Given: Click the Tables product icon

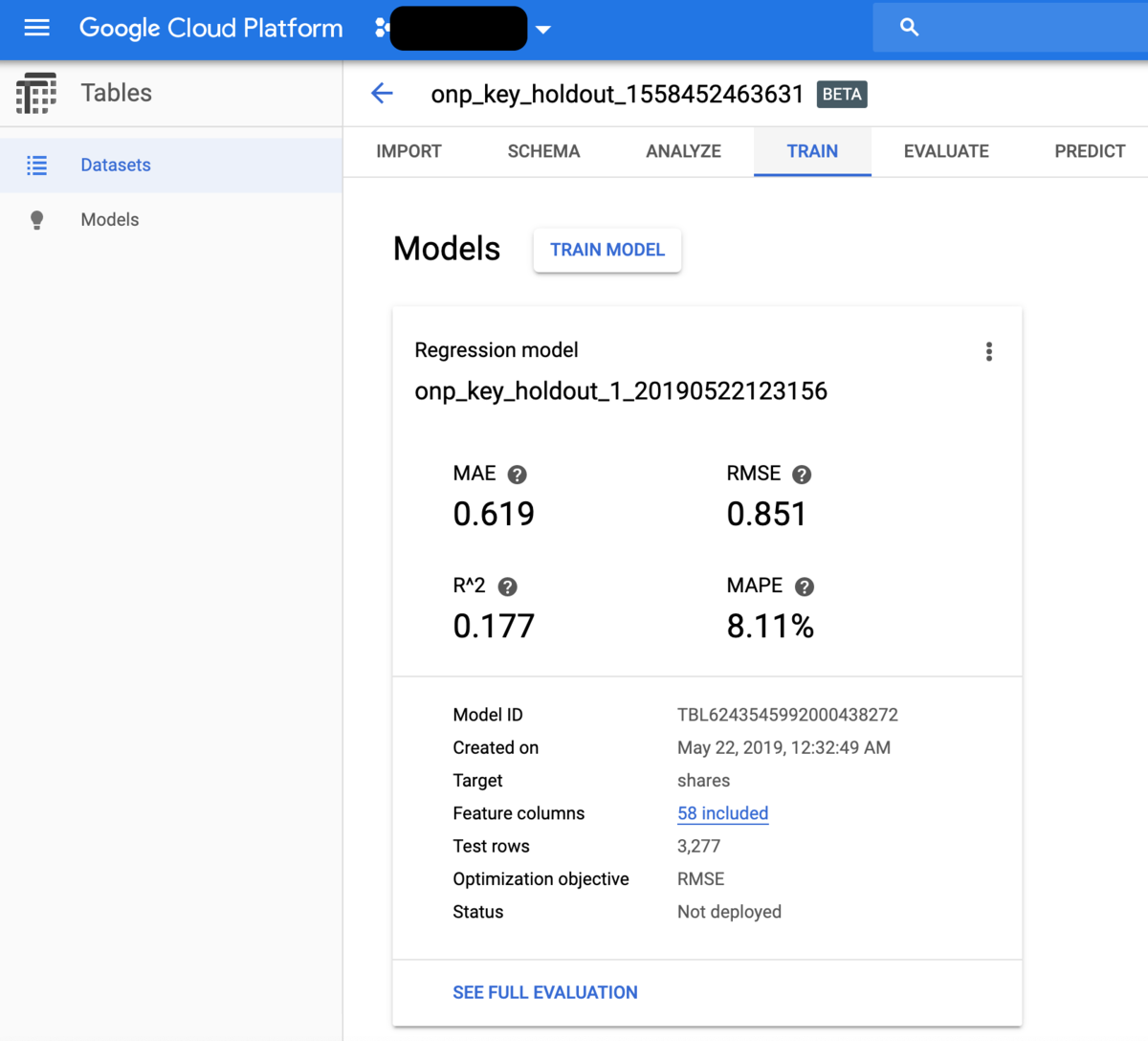Looking at the screenshot, I should (x=36, y=93).
